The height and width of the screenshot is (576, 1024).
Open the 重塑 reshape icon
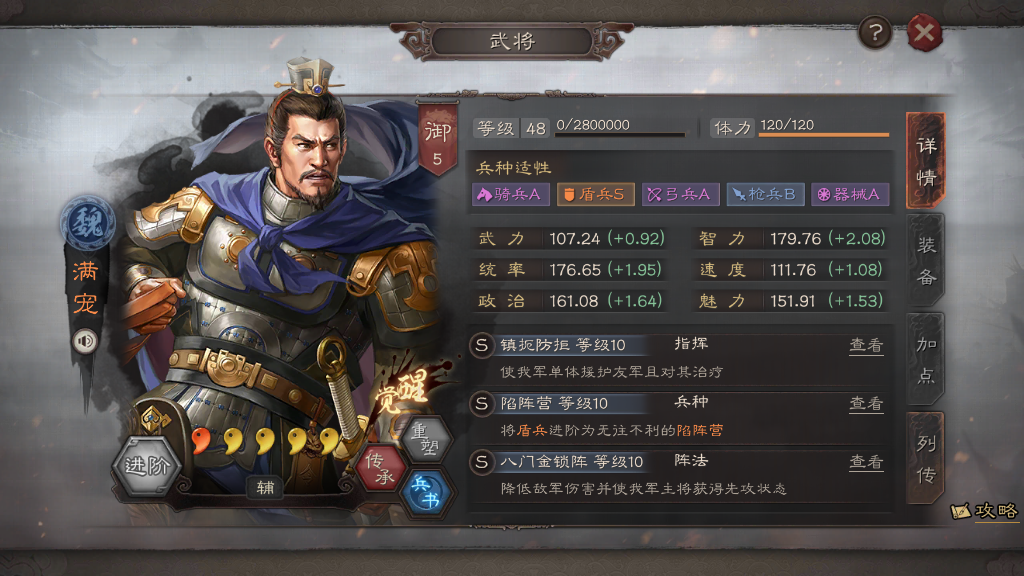425,439
